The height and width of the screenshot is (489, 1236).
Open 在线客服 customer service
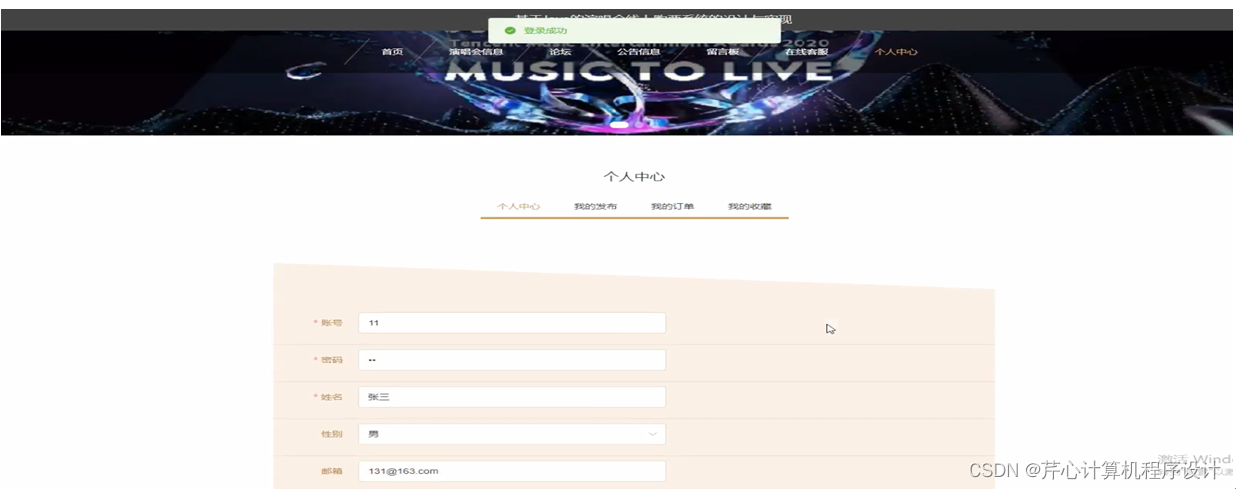[x=806, y=52]
